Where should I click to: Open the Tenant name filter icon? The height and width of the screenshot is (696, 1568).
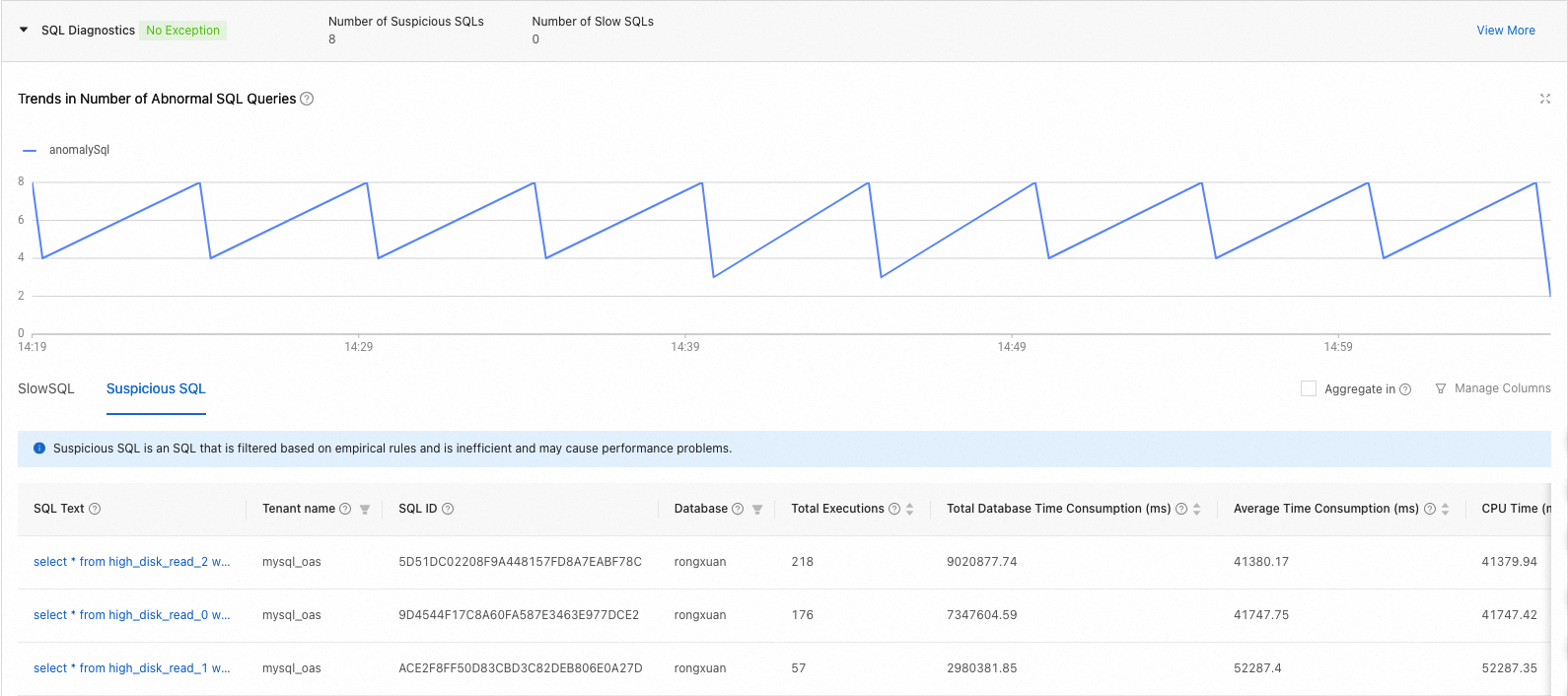click(x=365, y=510)
